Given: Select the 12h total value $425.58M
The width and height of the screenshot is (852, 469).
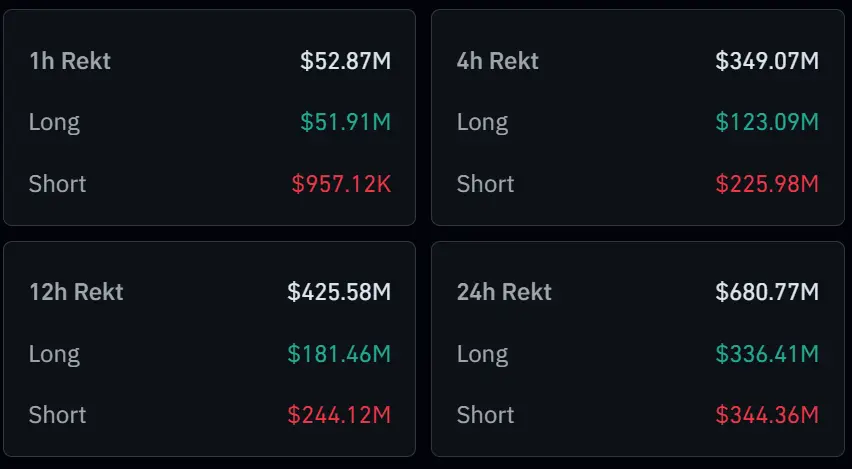Looking at the screenshot, I should point(339,292).
